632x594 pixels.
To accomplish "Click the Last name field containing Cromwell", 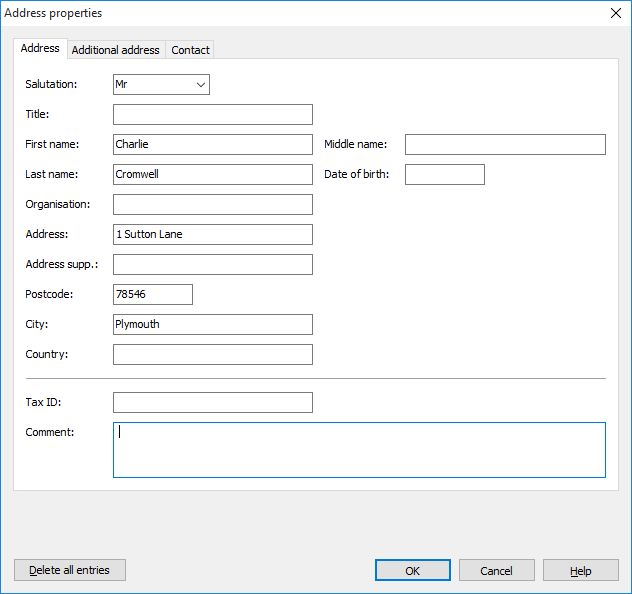I will (x=212, y=174).
